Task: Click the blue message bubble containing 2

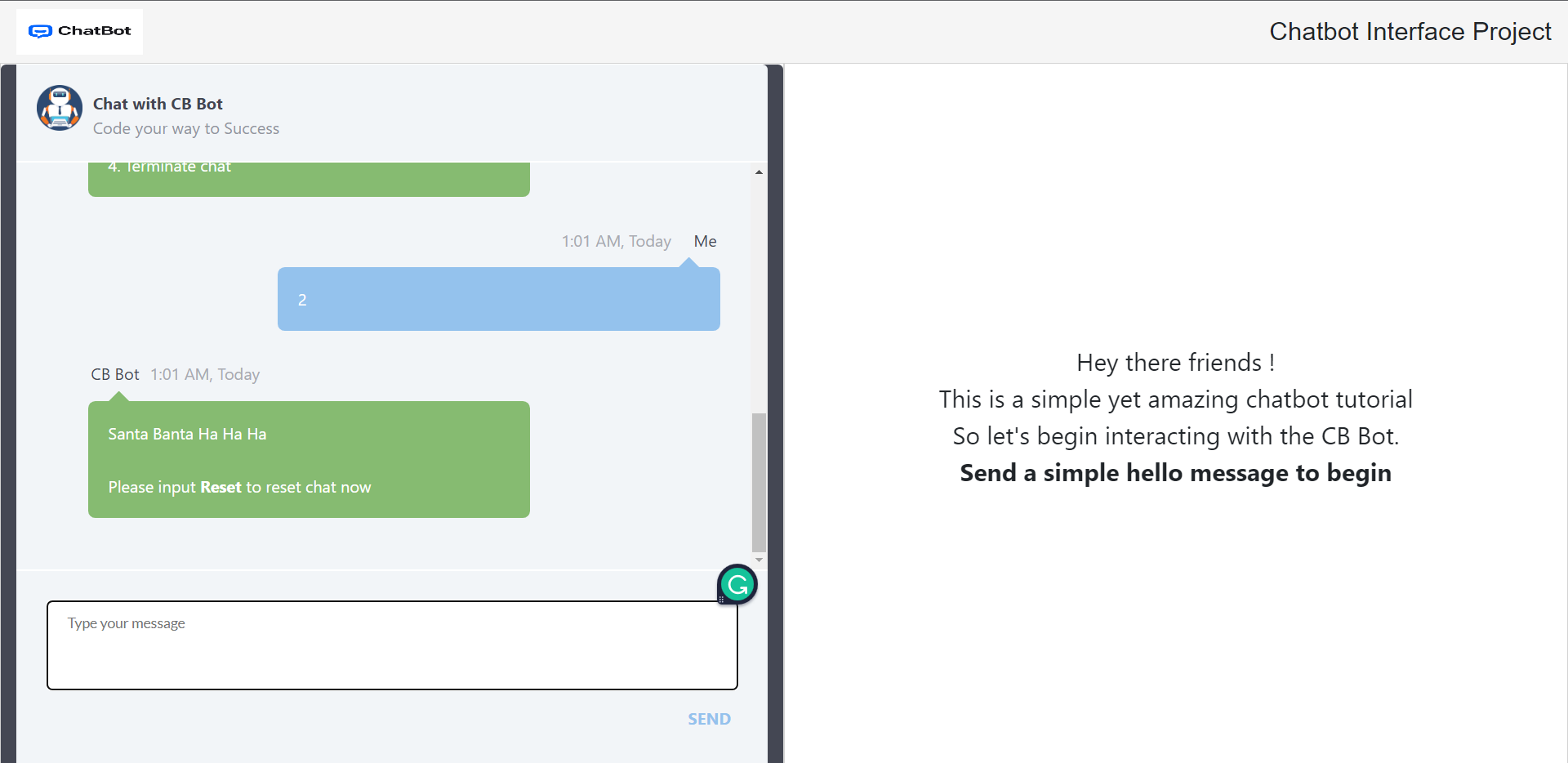Action: pos(498,299)
